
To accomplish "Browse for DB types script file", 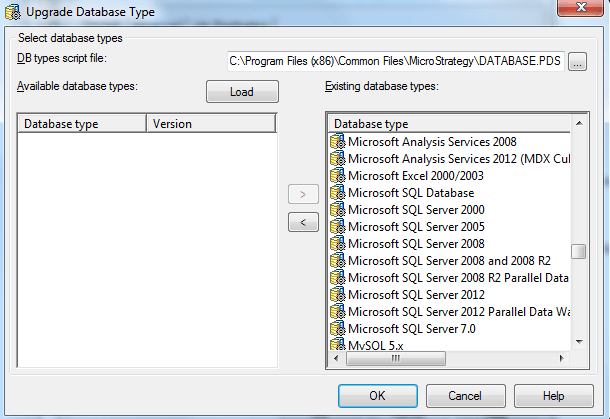I will coord(578,63).
